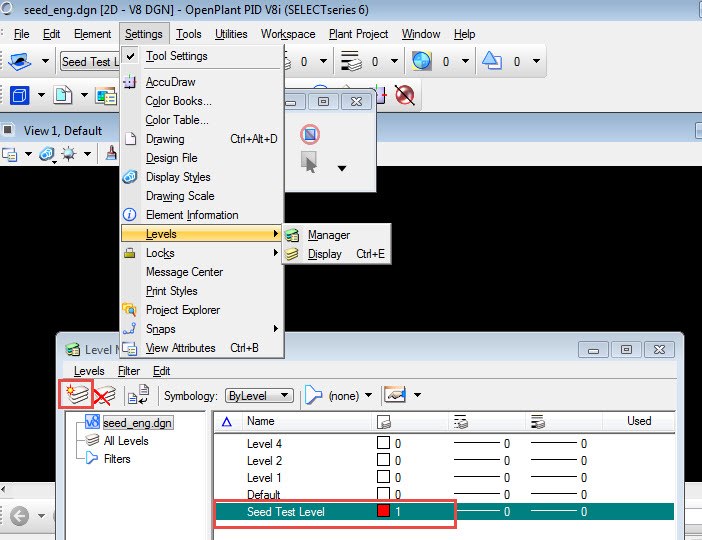Toggle Tool Settings checkmark in Settings menu
The height and width of the screenshot is (540, 702).
130,56
